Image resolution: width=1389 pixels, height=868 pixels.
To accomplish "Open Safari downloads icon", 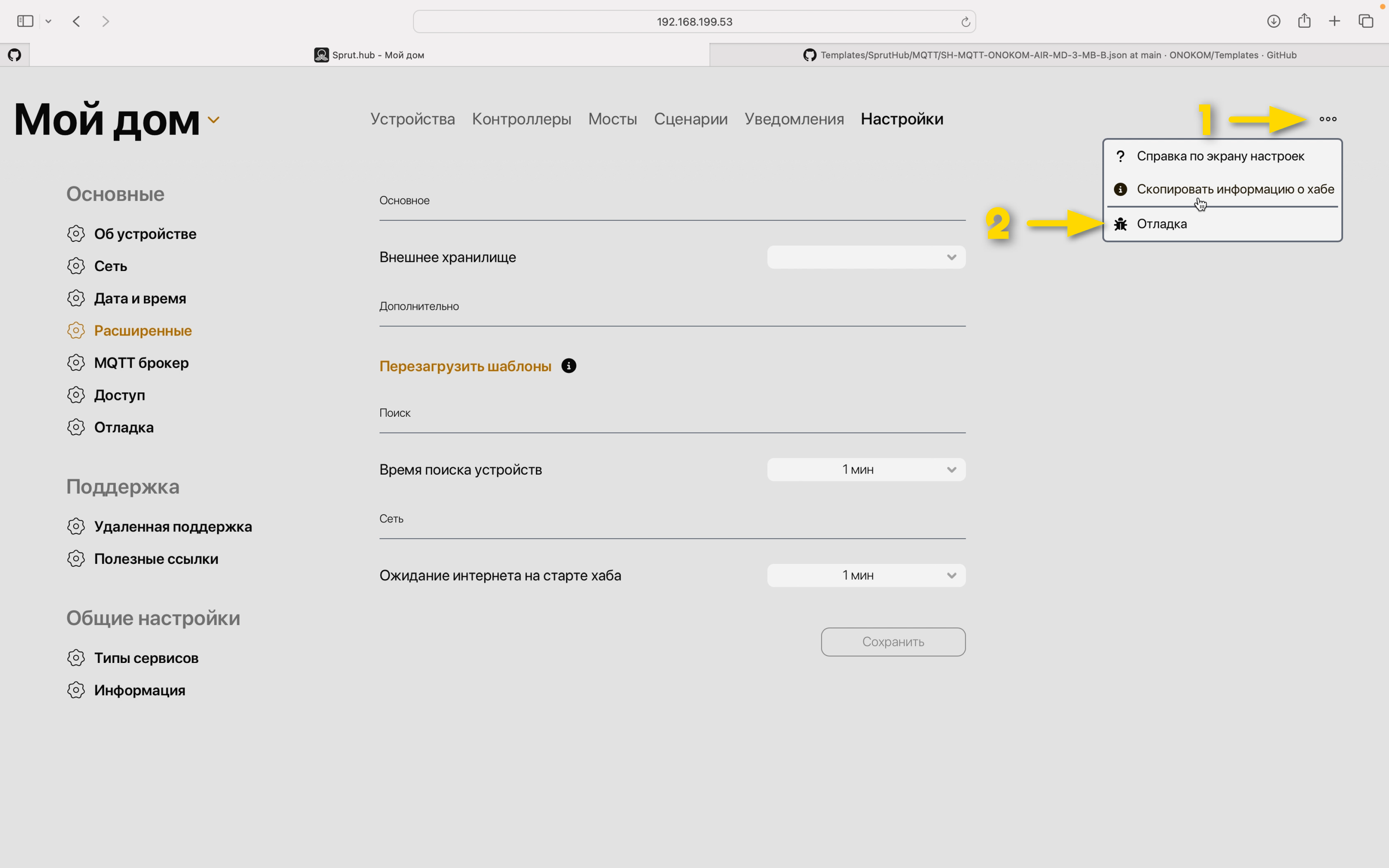I will (x=1273, y=21).
